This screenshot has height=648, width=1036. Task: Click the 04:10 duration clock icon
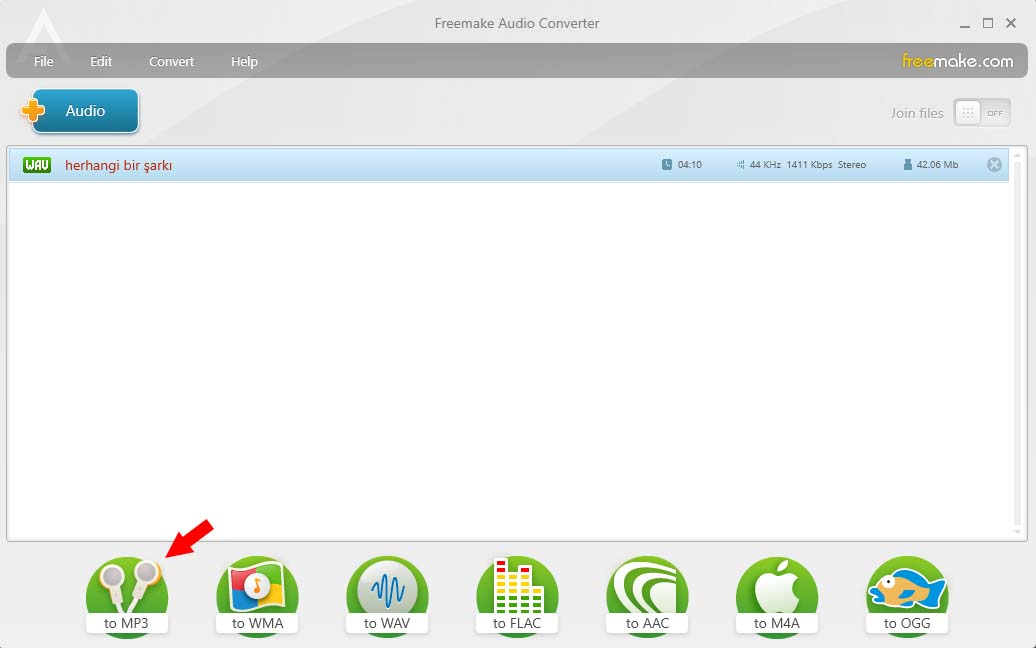(x=667, y=165)
